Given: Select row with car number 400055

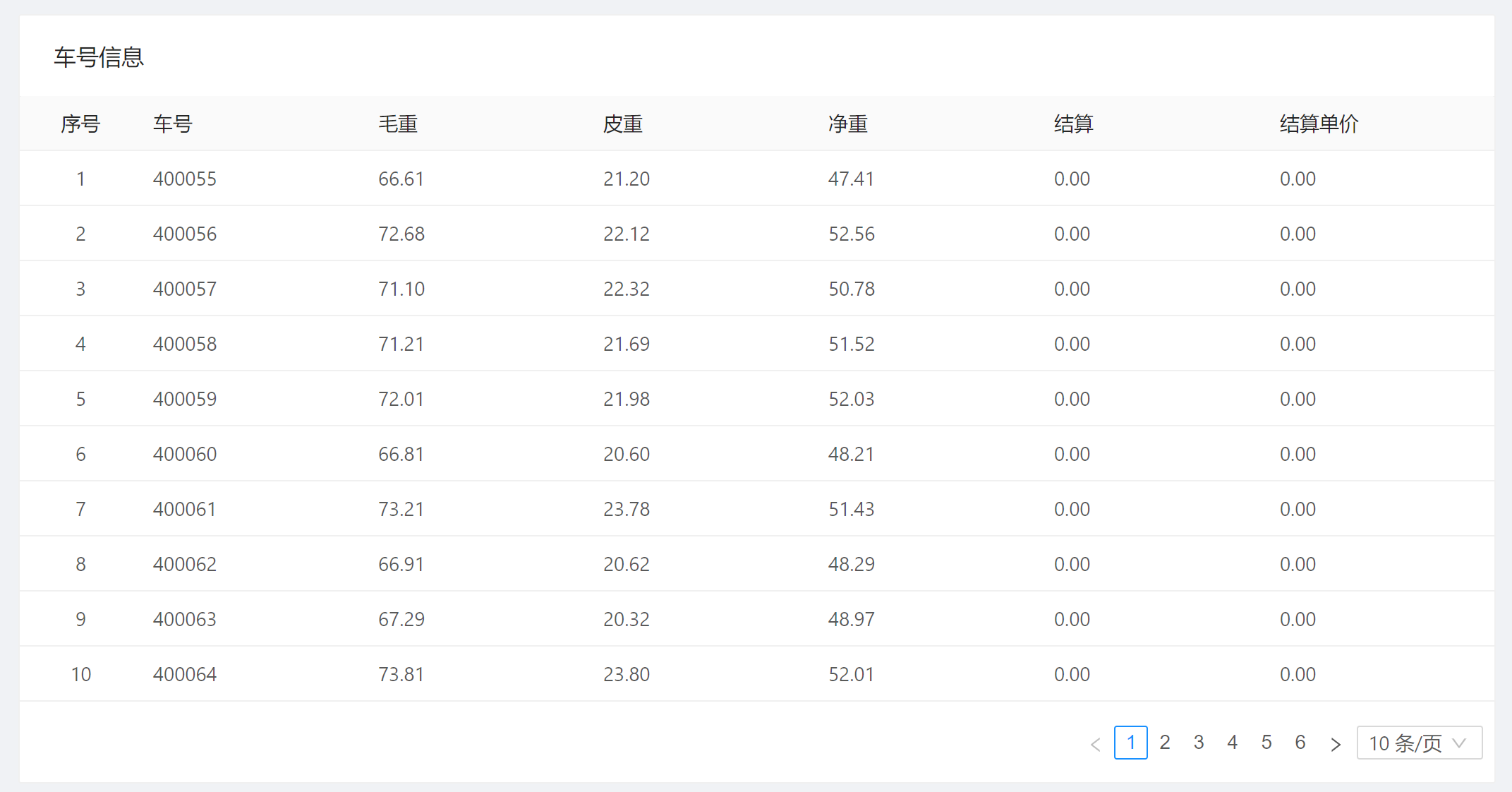Looking at the screenshot, I should [185, 179].
